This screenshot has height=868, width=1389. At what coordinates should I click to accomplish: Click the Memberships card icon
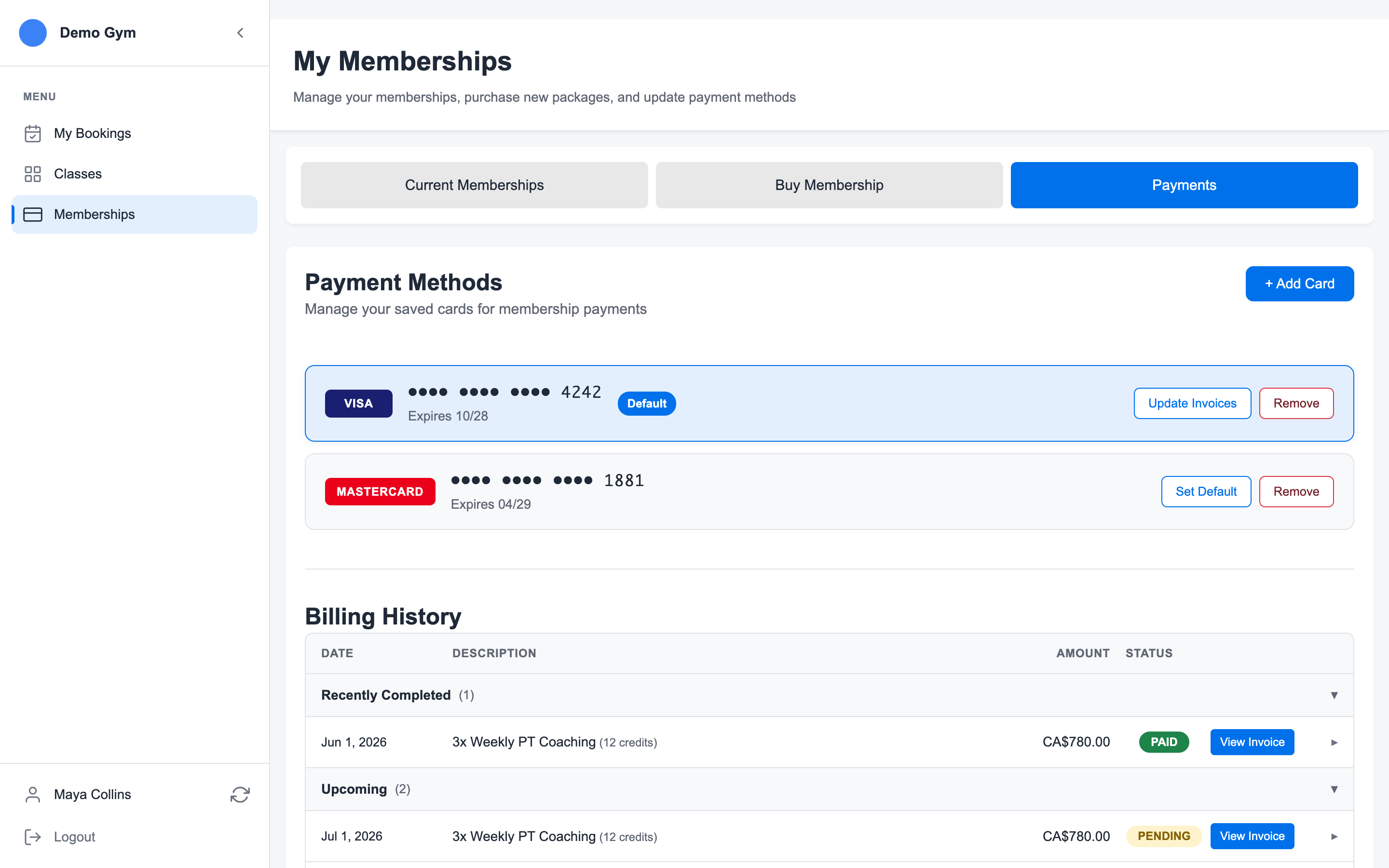click(33, 214)
